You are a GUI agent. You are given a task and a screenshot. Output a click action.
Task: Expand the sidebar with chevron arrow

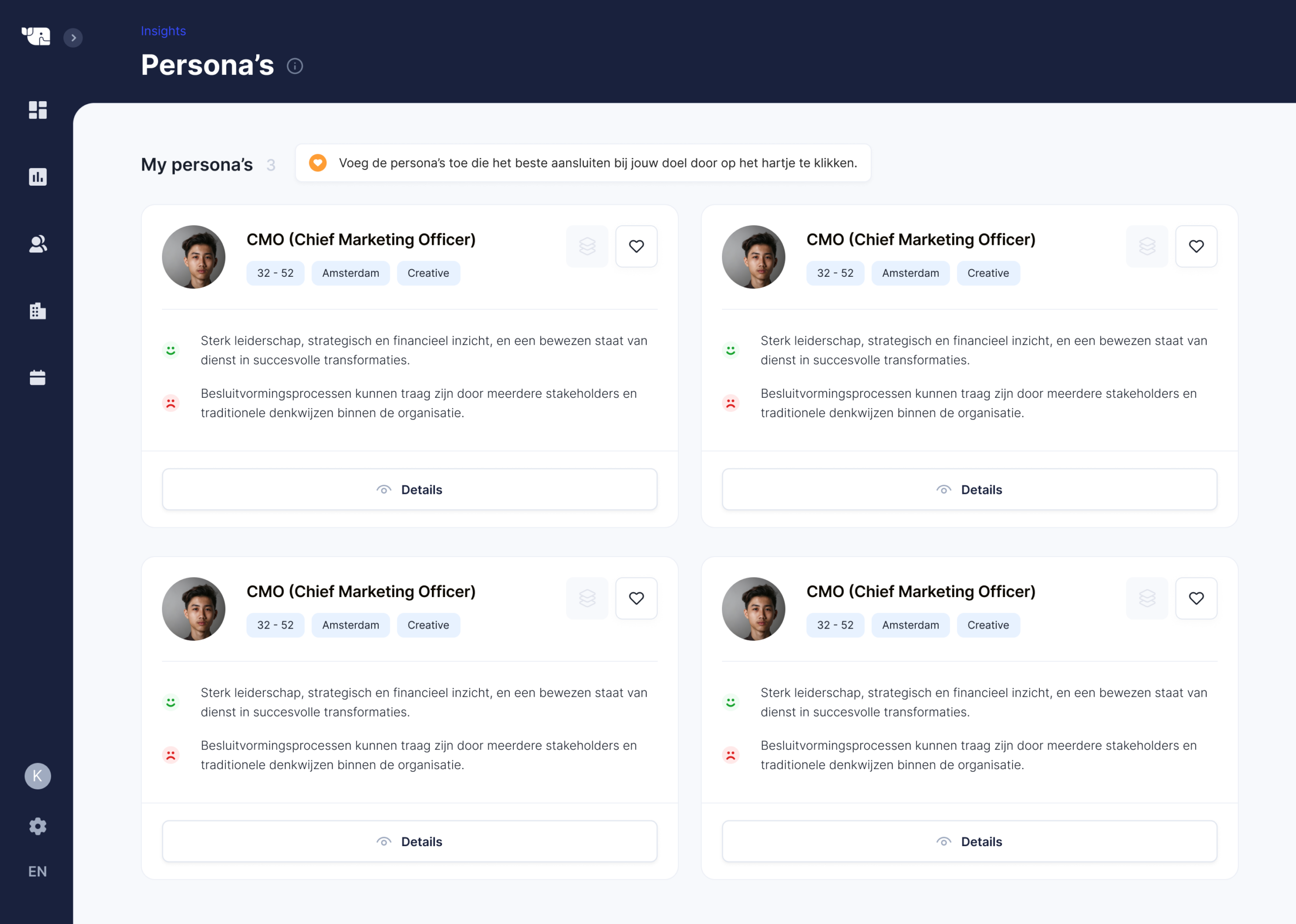point(73,38)
